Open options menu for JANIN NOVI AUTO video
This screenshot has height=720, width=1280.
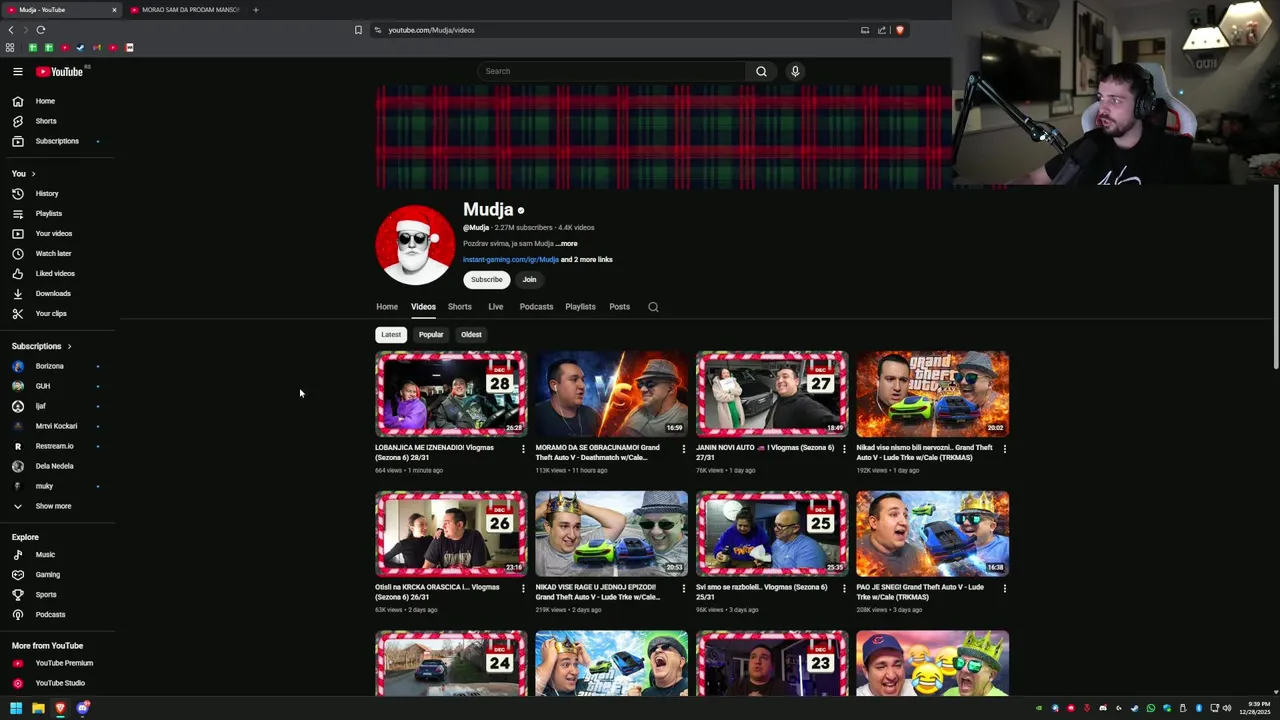coord(844,449)
